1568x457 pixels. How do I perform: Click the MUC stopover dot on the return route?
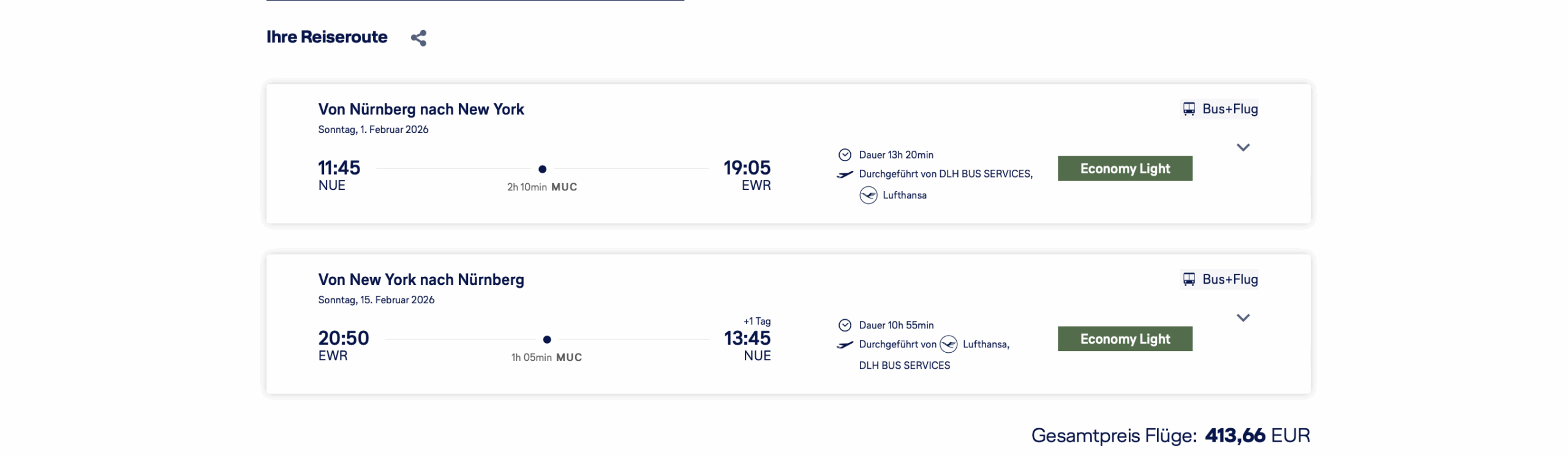547,339
